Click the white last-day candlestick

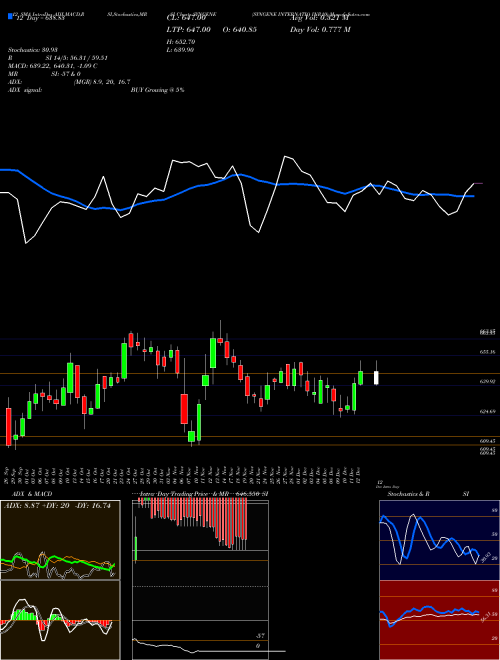pos(376,377)
